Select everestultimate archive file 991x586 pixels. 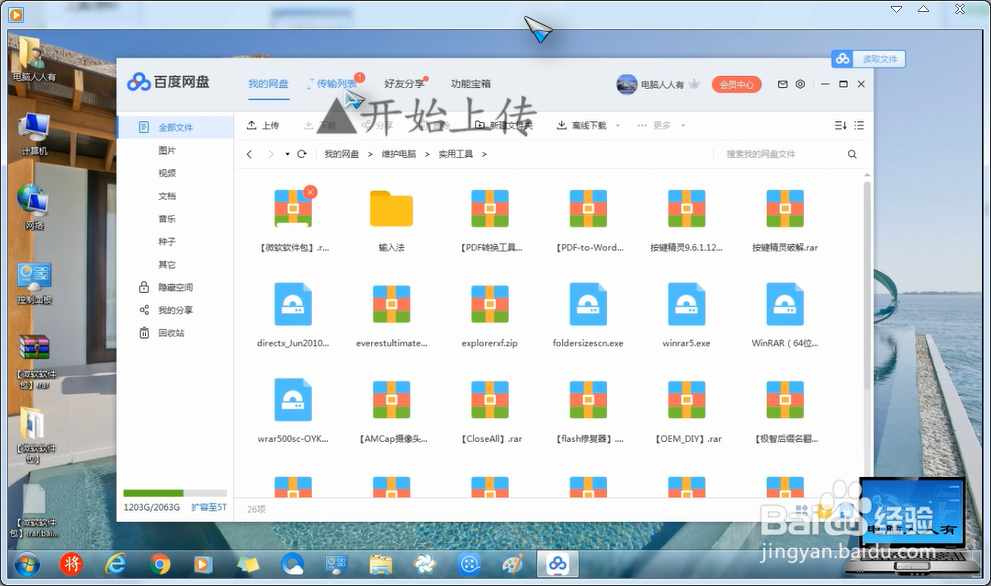[x=391, y=304]
